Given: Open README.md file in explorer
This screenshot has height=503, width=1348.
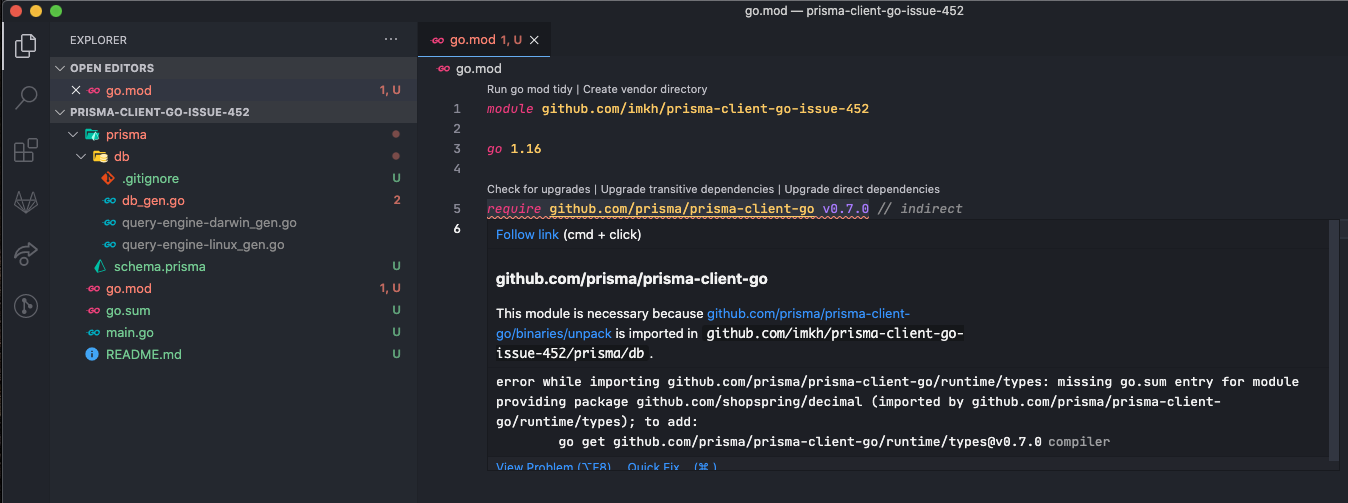Looking at the screenshot, I should 144,354.
